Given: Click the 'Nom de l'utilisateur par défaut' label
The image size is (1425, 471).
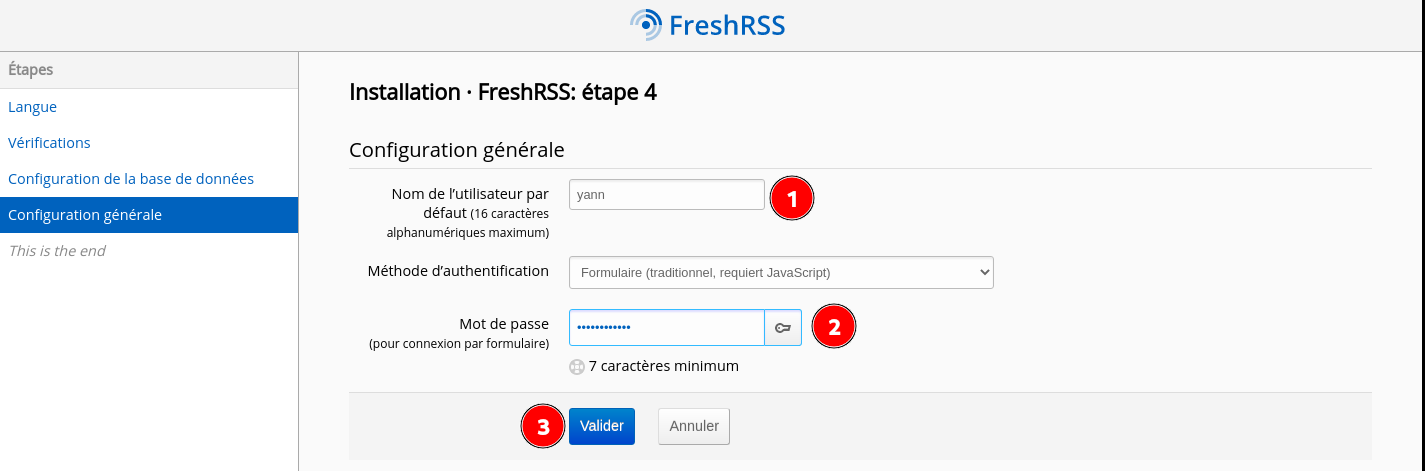Looking at the screenshot, I should coord(470,194).
